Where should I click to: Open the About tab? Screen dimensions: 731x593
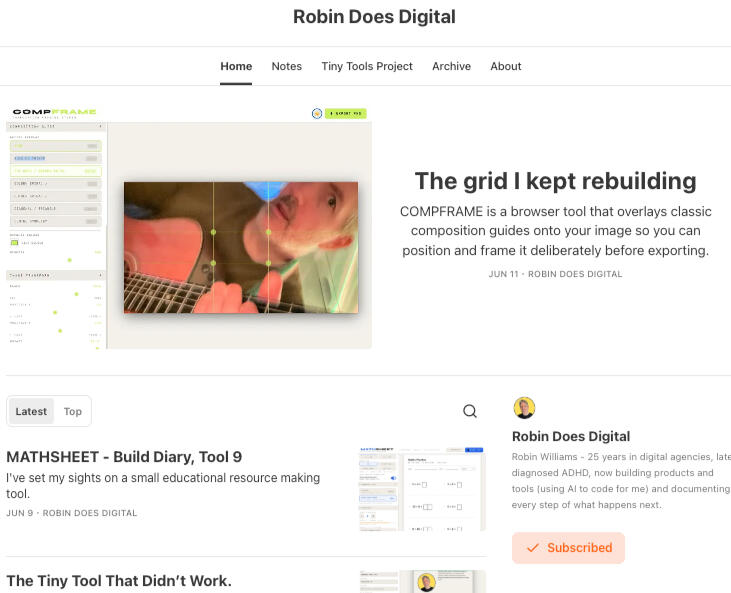506,67
